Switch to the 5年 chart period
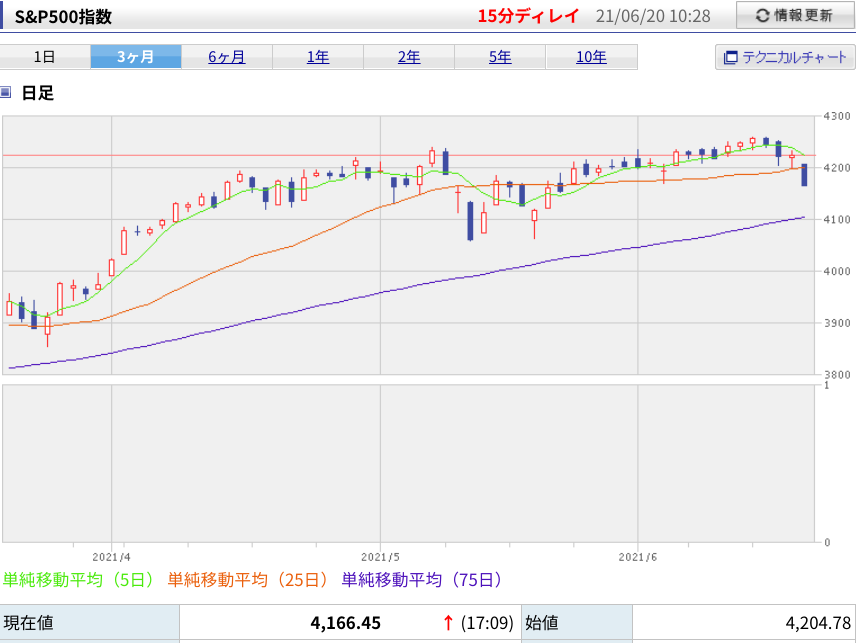858x643 pixels. click(500, 57)
